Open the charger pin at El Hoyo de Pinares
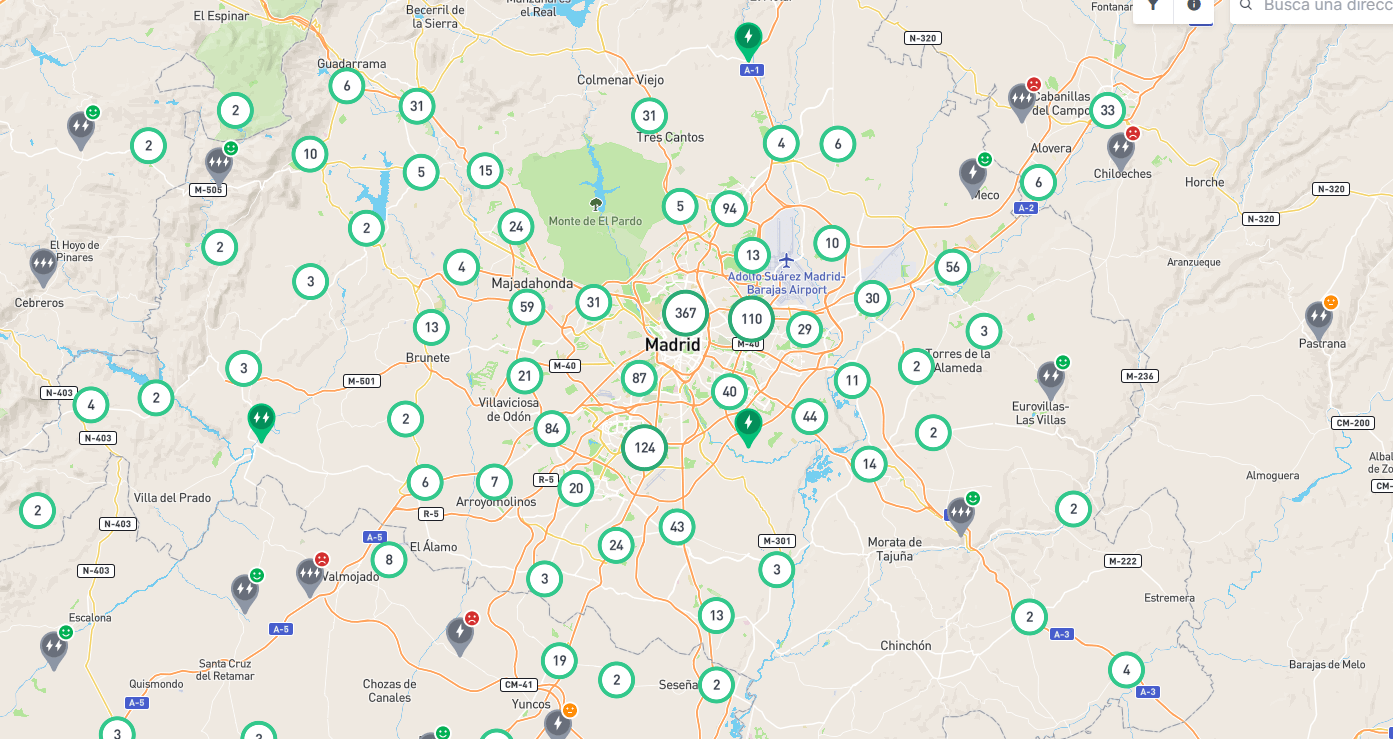1393x739 pixels. pos(43,266)
